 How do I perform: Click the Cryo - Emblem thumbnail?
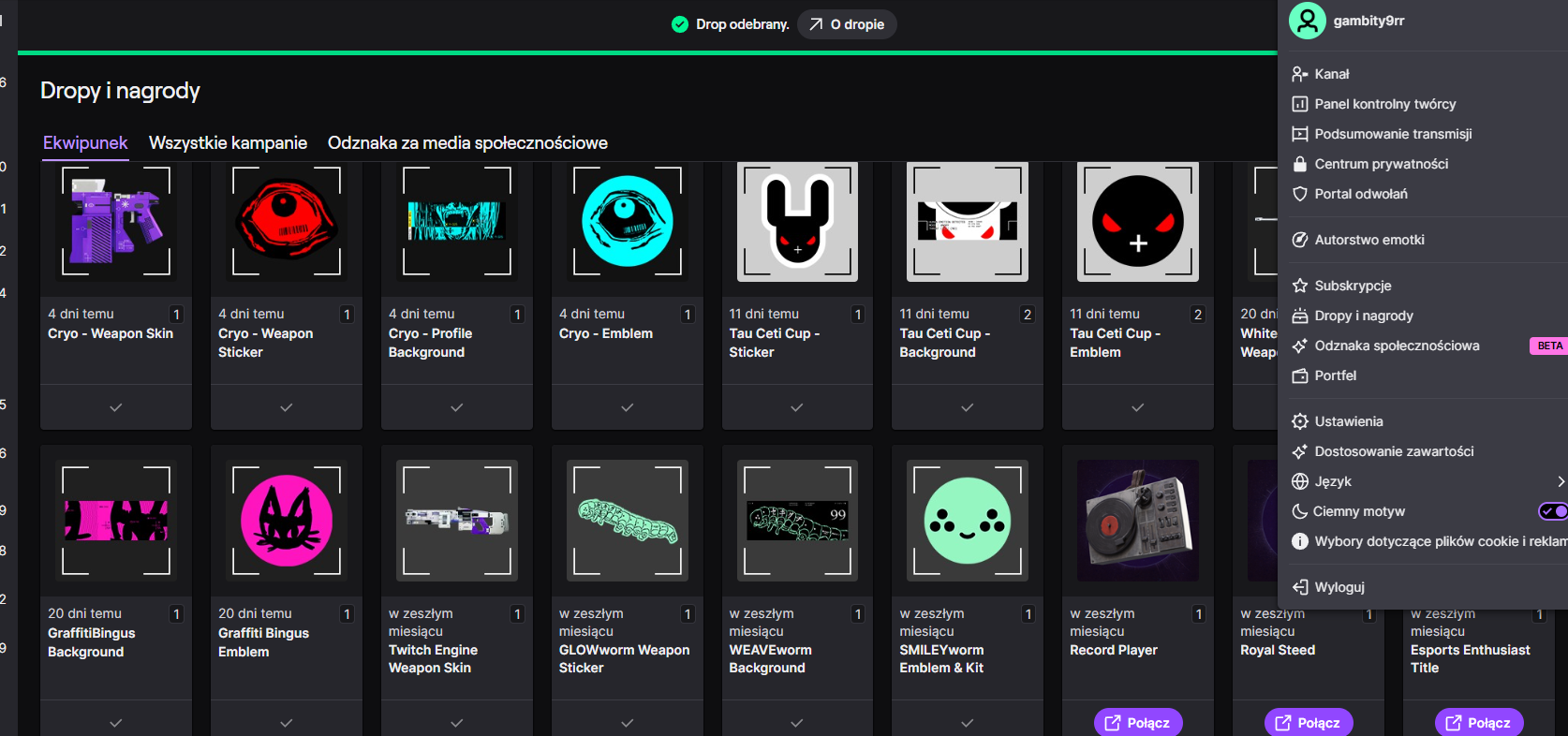click(x=628, y=222)
